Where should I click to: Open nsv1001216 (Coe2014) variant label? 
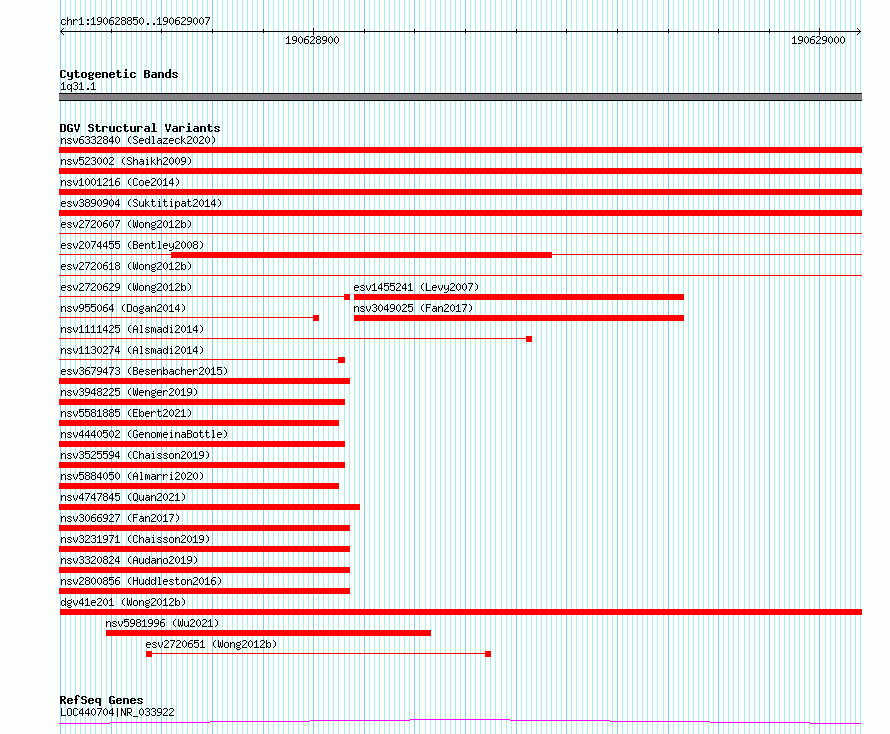pyautogui.click(x=120, y=182)
